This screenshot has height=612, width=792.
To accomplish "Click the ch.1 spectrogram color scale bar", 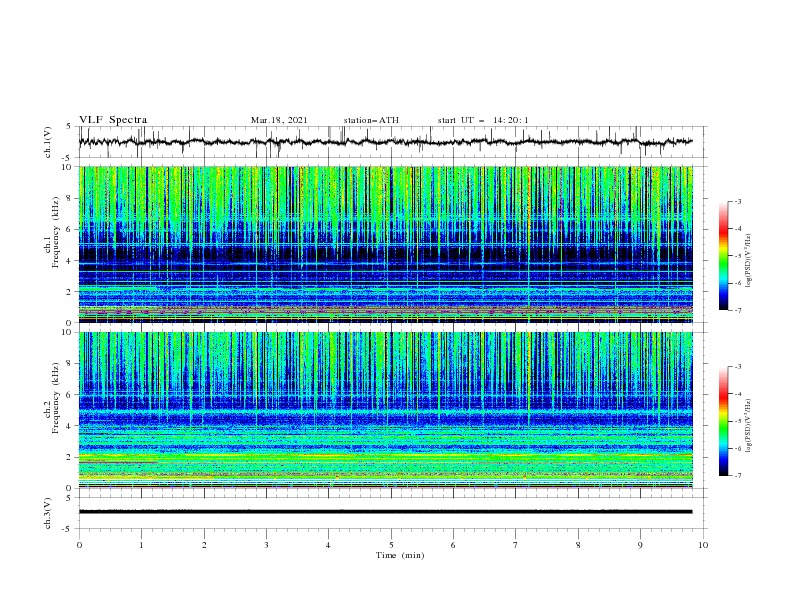I will 723,256.
